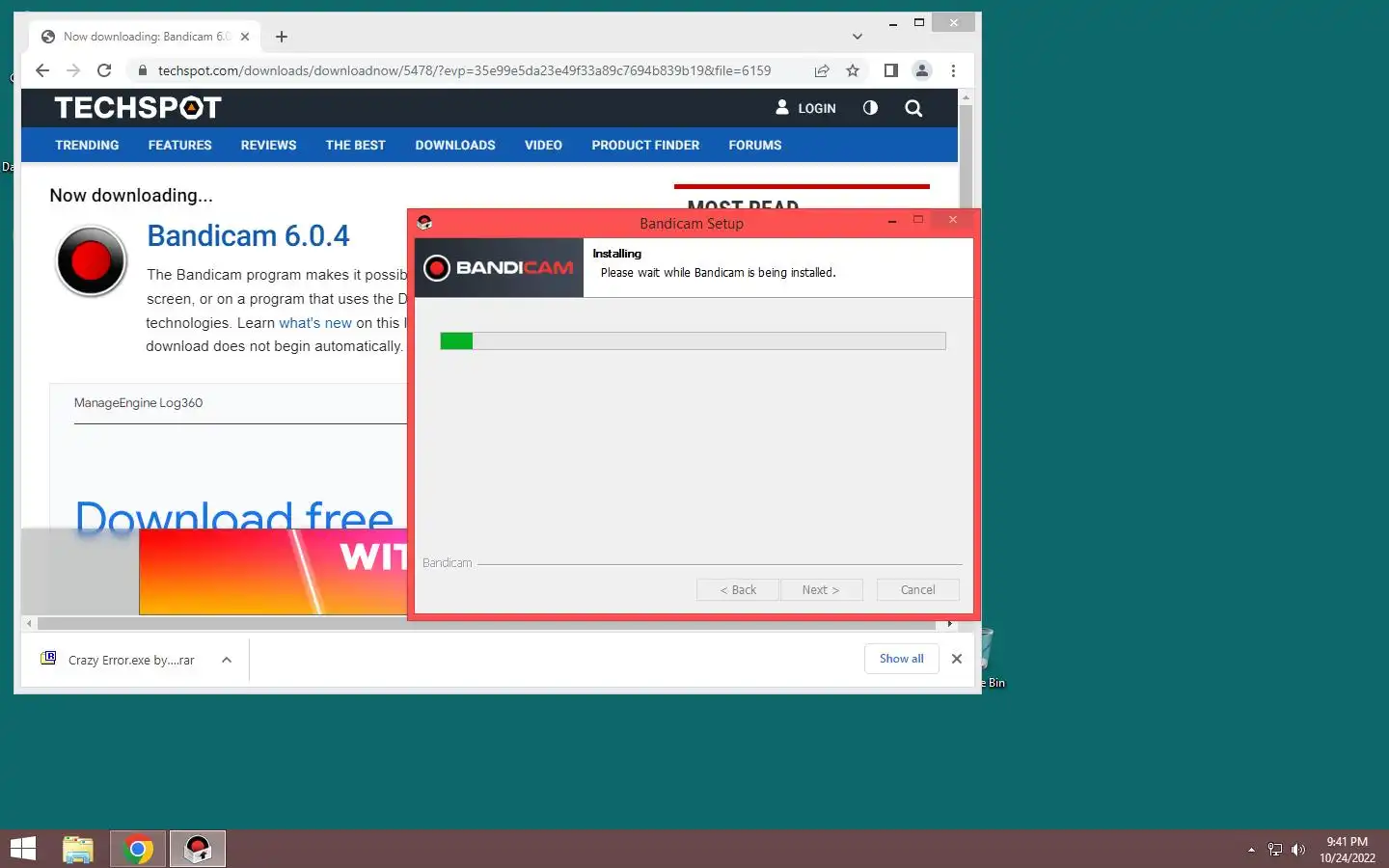Open a new Chrome tab
This screenshot has width=1389, height=868.
click(282, 37)
